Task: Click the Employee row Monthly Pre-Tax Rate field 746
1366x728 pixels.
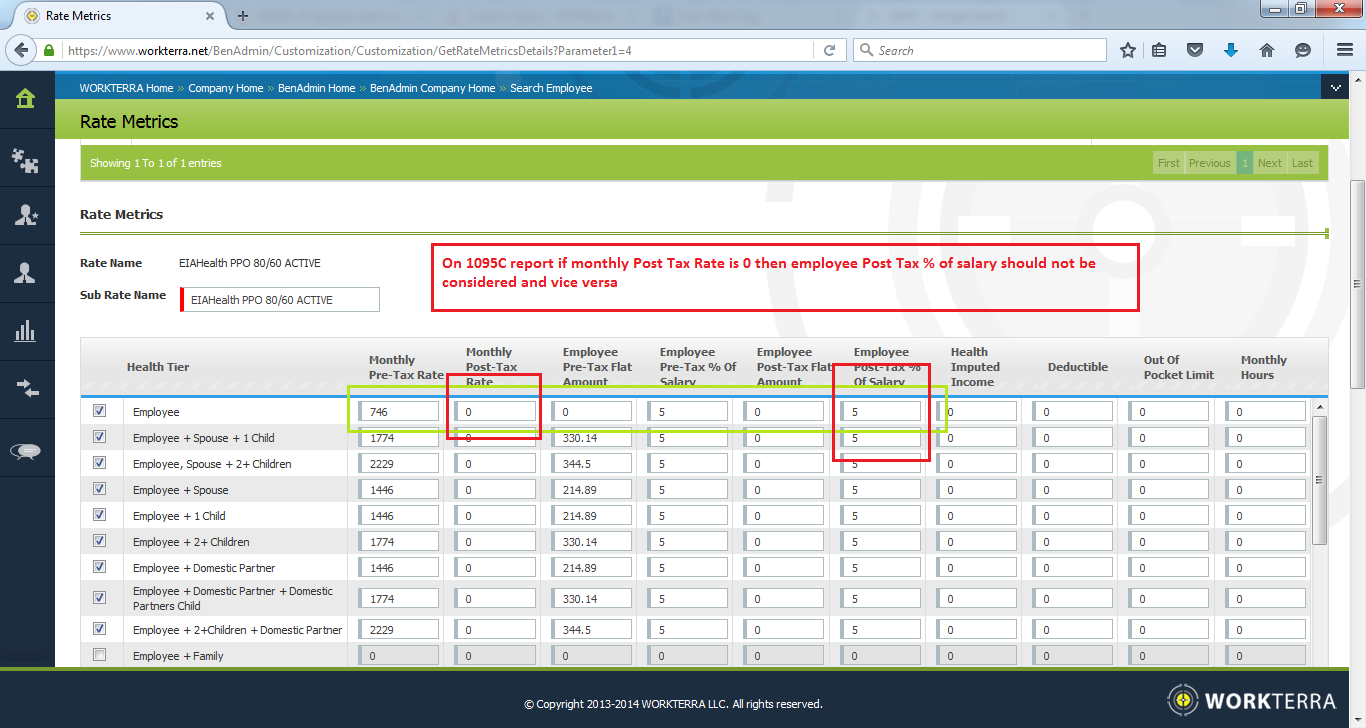Action: click(399, 411)
